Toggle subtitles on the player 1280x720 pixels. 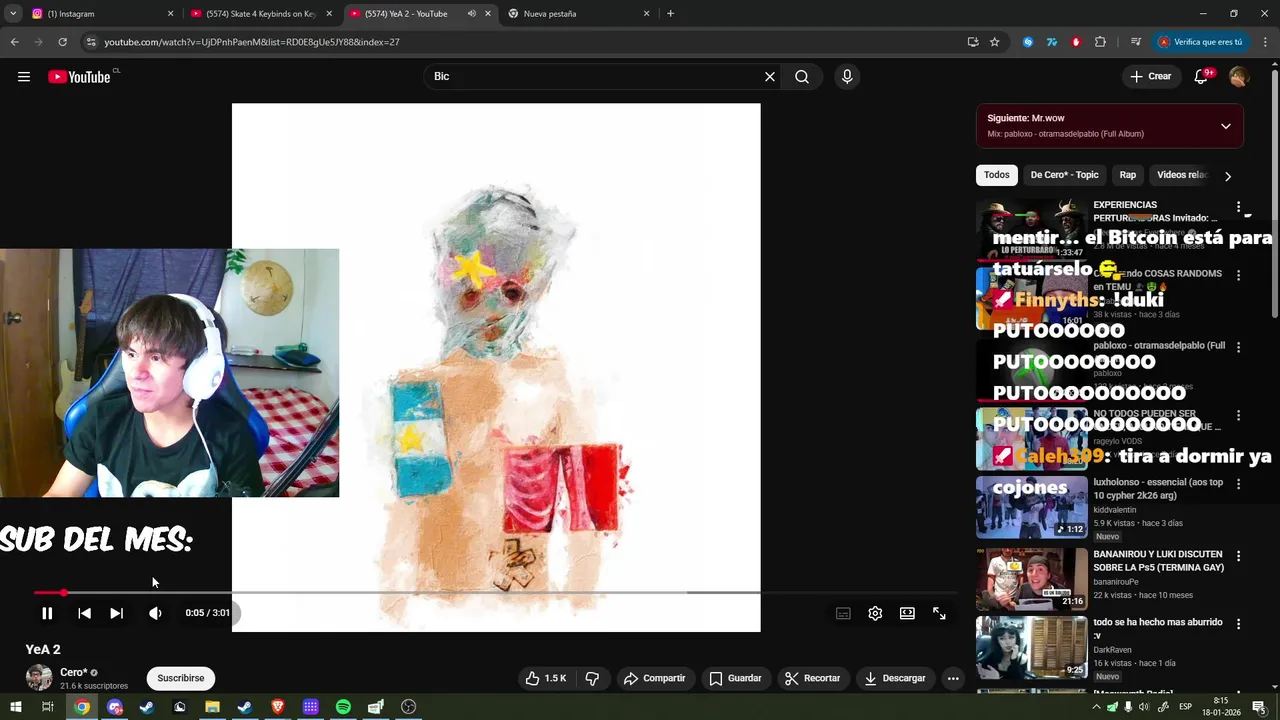point(843,613)
